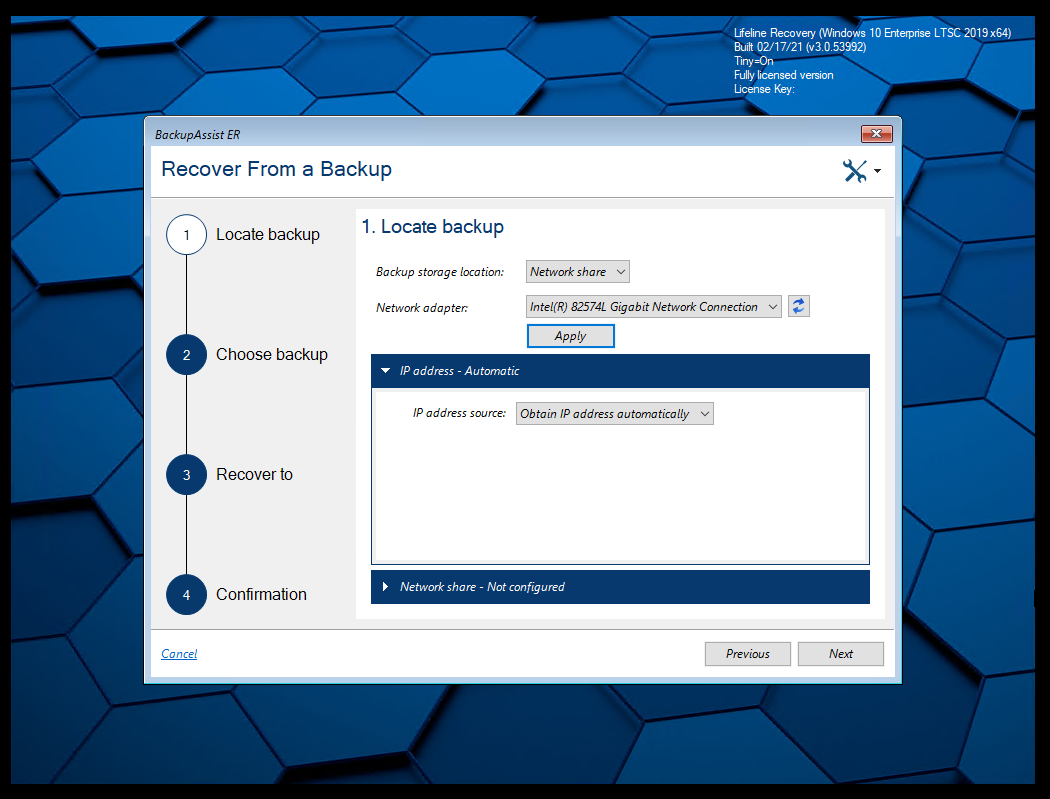Open the IP address source dropdown
The image size is (1050, 799).
pyautogui.click(x=615, y=413)
